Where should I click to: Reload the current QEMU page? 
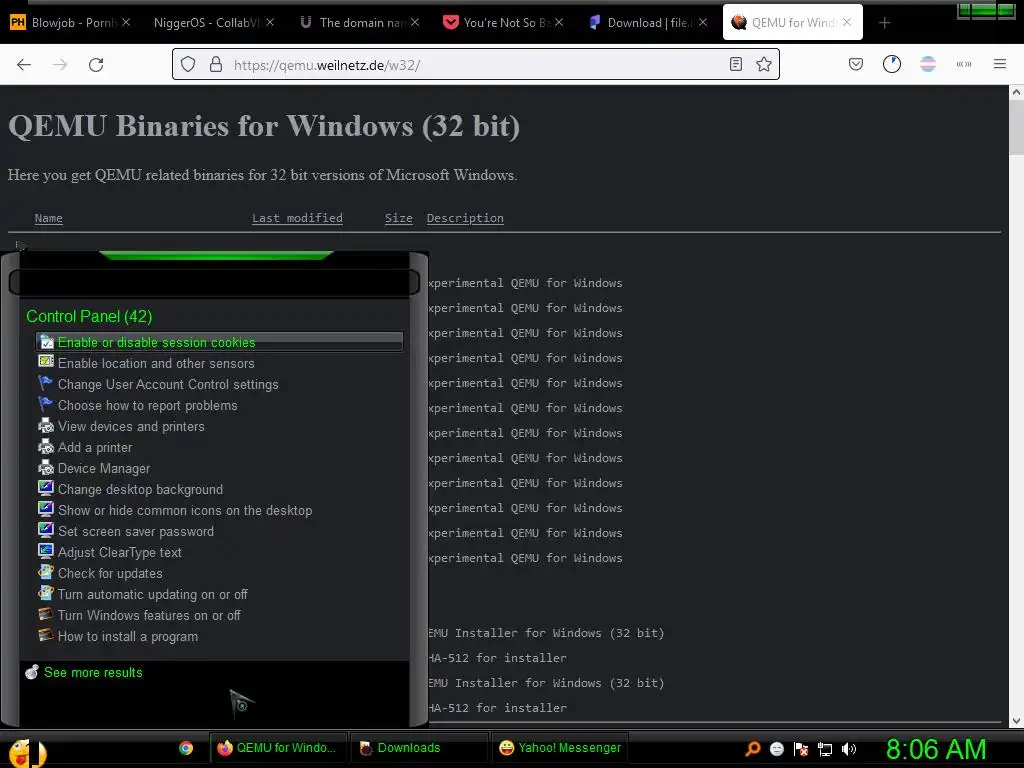point(96,64)
